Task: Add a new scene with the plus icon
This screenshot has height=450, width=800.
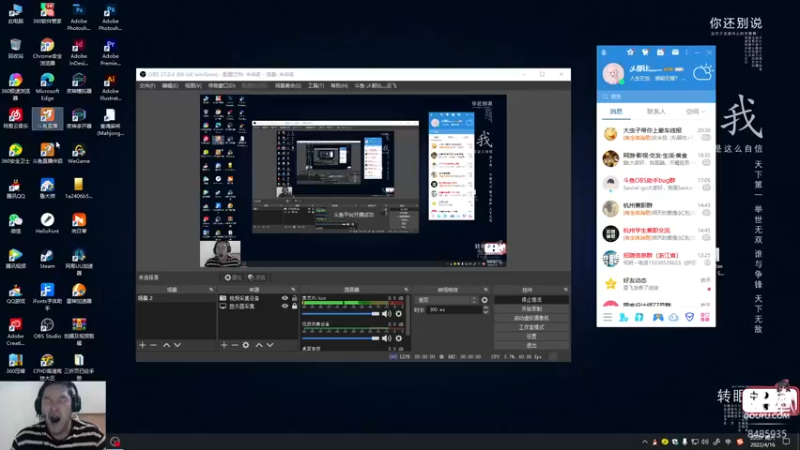Action: coord(142,345)
